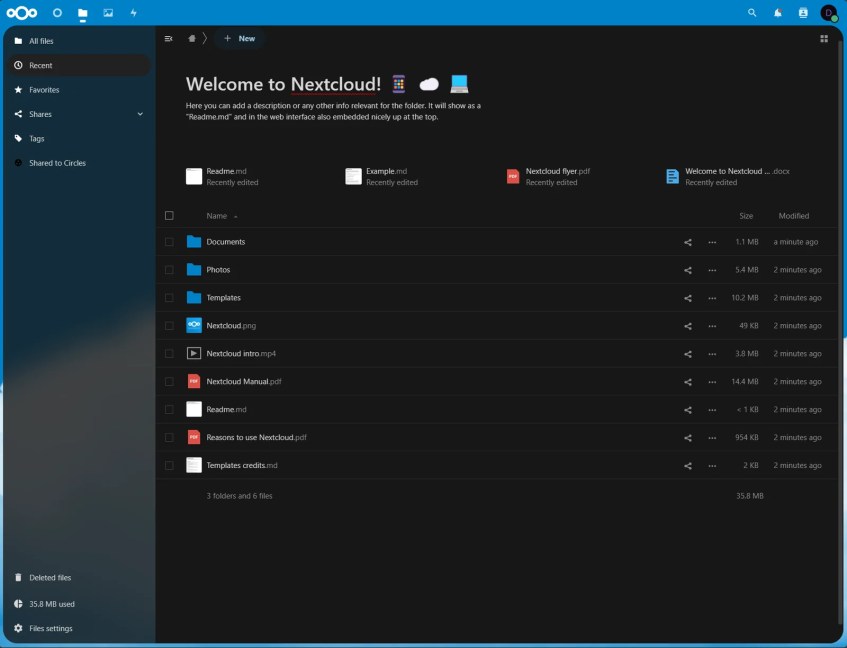Image resolution: width=847 pixels, height=648 pixels.
Task: Open Deleted files
Action: click(79, 577)
